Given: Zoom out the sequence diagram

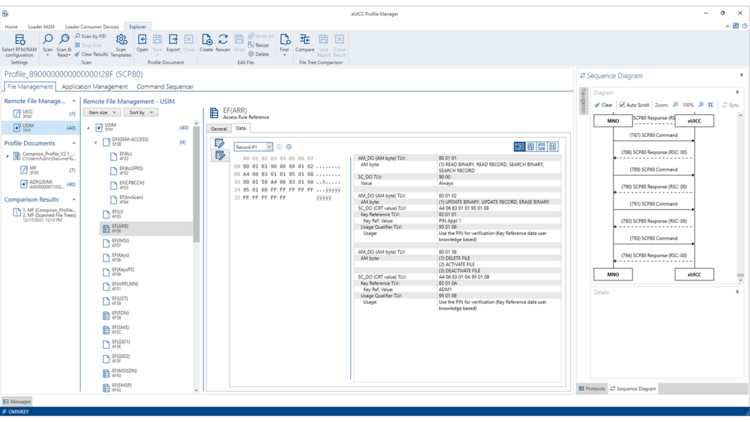Looking at the screenshot, I should [675, 105].
